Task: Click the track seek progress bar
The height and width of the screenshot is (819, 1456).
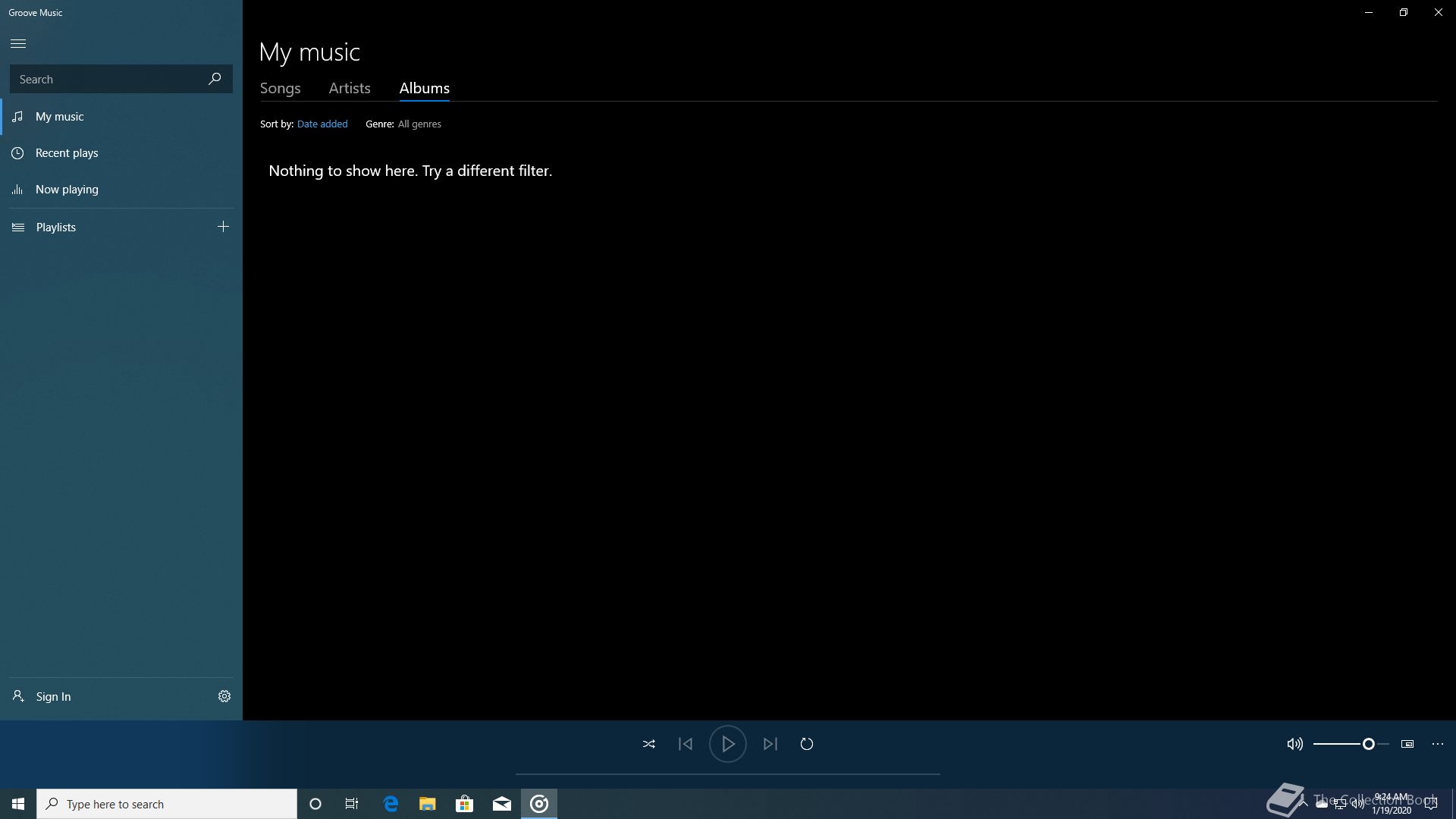Action: click(728, 773)
